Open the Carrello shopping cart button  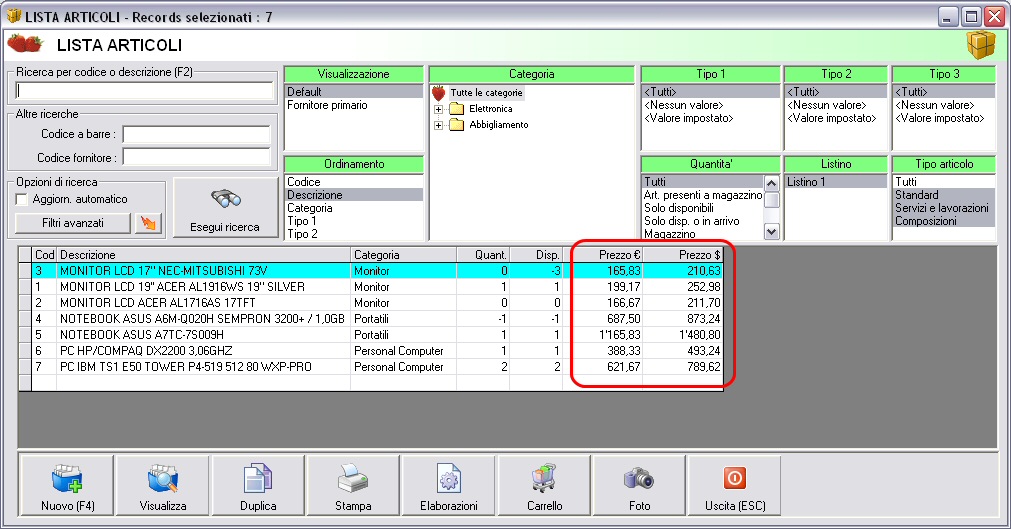pyautogui.click(x=544, y=485)
